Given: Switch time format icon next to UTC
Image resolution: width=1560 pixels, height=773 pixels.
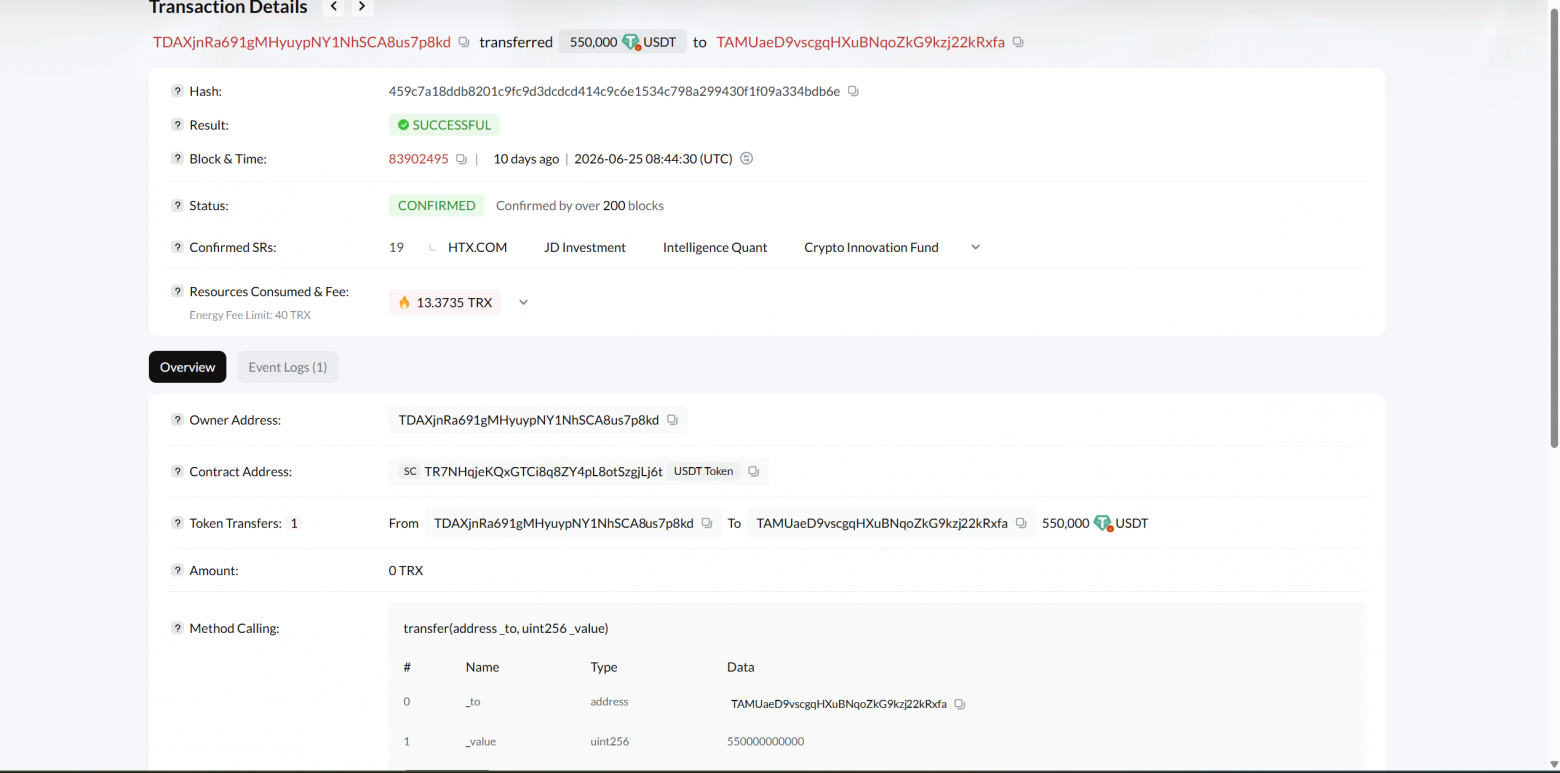Looking at the screenshot, I should [746, 158].
